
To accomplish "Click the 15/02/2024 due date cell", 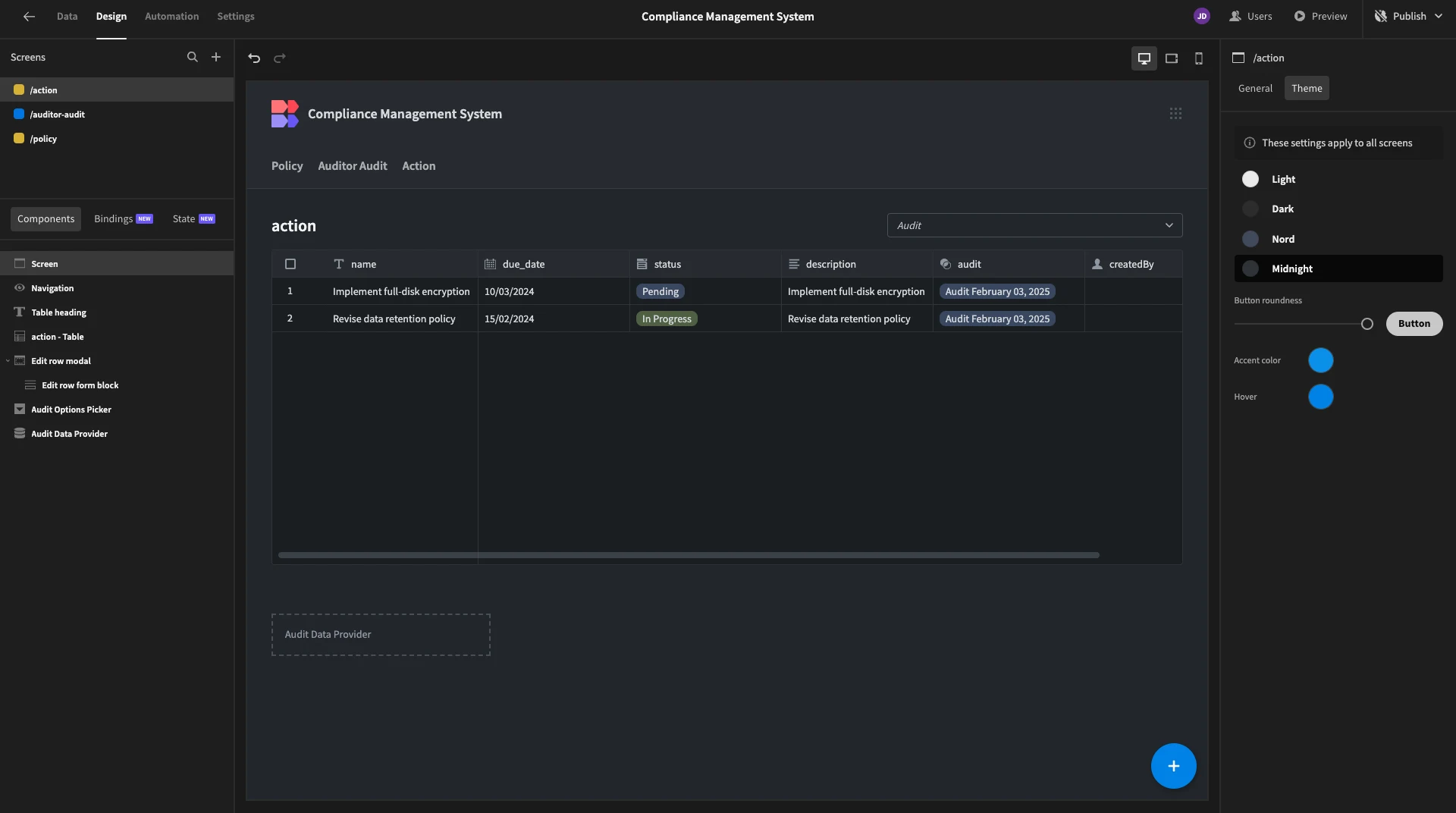I will click(x=554, y=319).
